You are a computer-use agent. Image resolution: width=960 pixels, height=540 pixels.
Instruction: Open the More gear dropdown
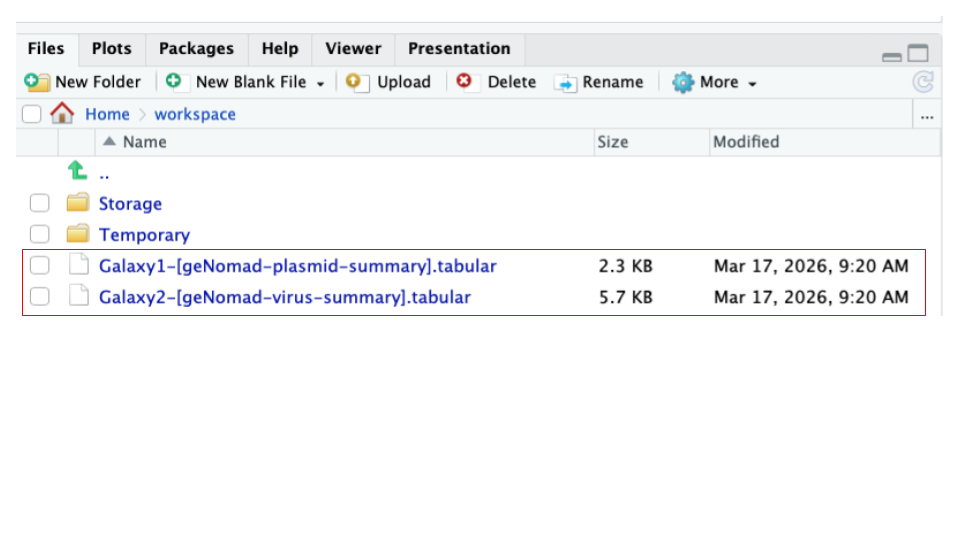pyautogui.click(x=714, y=82)
